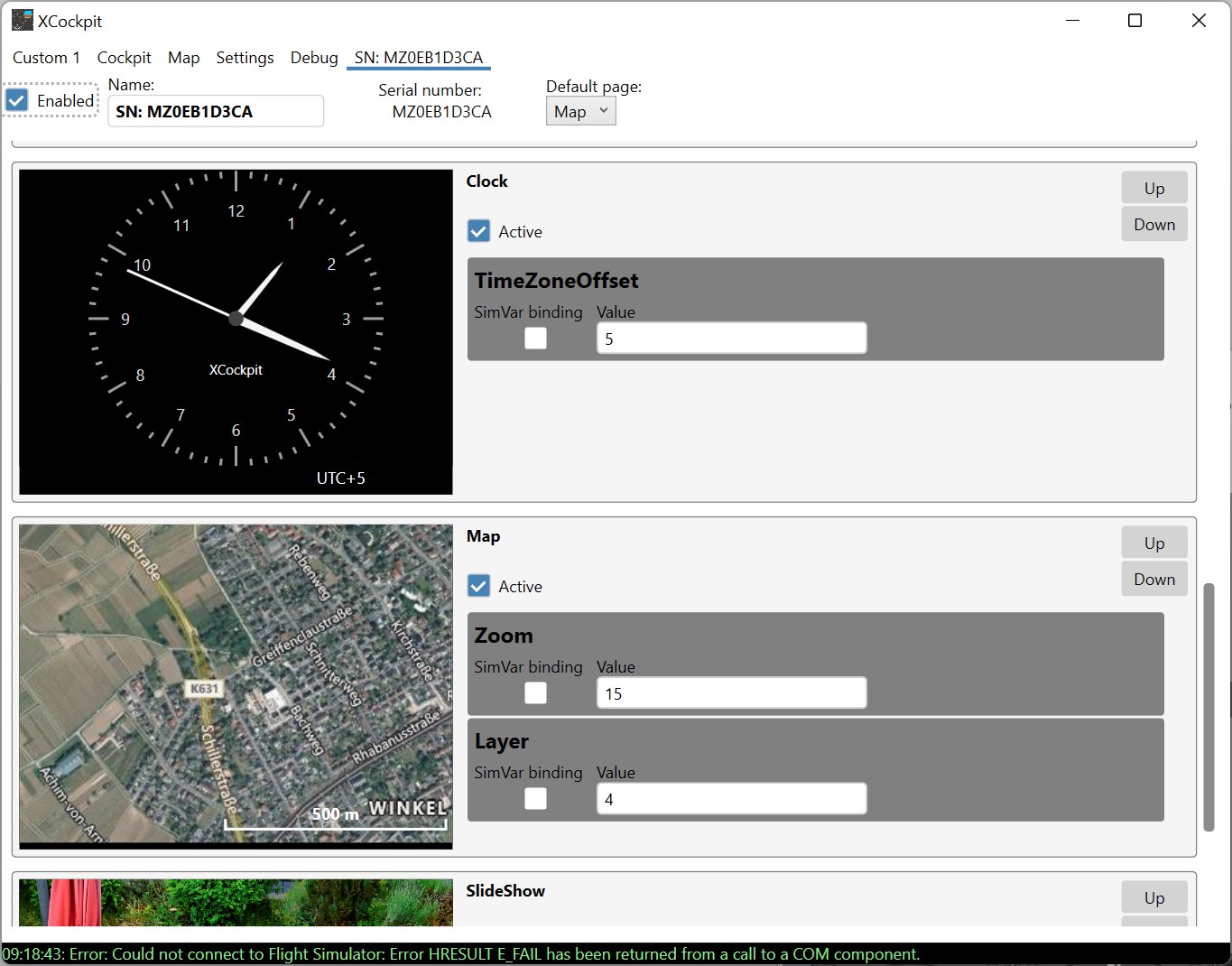This screenshot has width=1232, height=966.
Task: Move the SlideShow widget Up
Action: pos(1154,897)
